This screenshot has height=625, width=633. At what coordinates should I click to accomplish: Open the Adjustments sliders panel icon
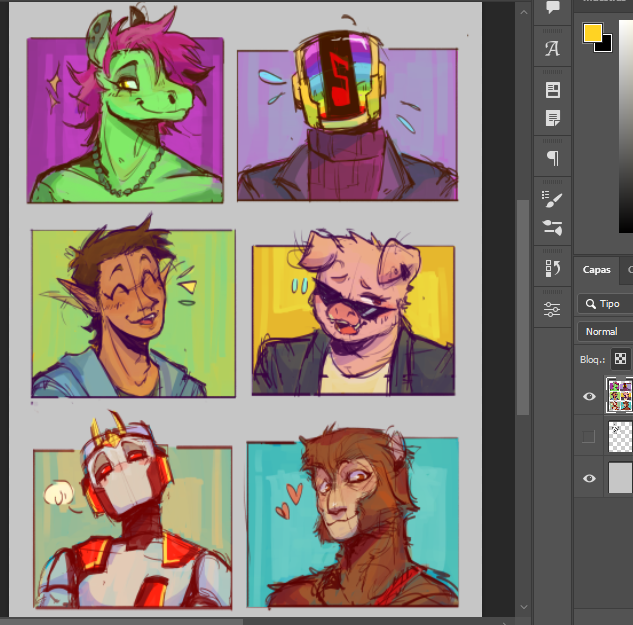pyautogui.click(x=552, y=309)
